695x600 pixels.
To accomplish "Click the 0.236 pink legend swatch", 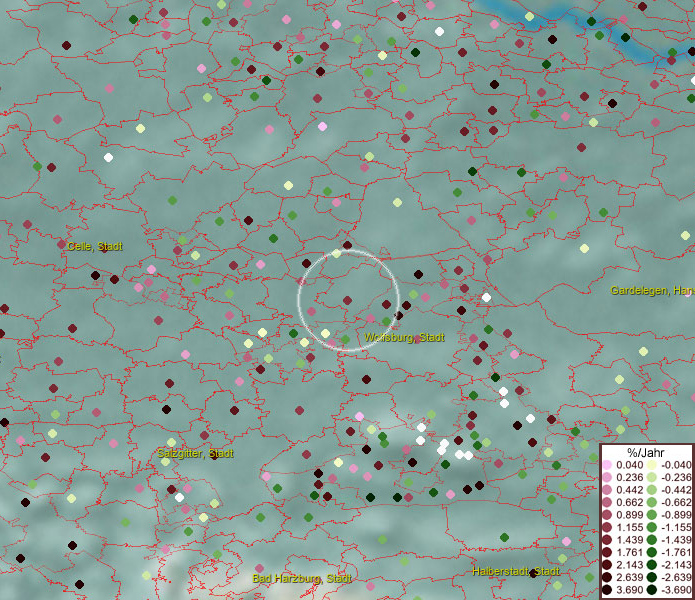I will [607, 477].
